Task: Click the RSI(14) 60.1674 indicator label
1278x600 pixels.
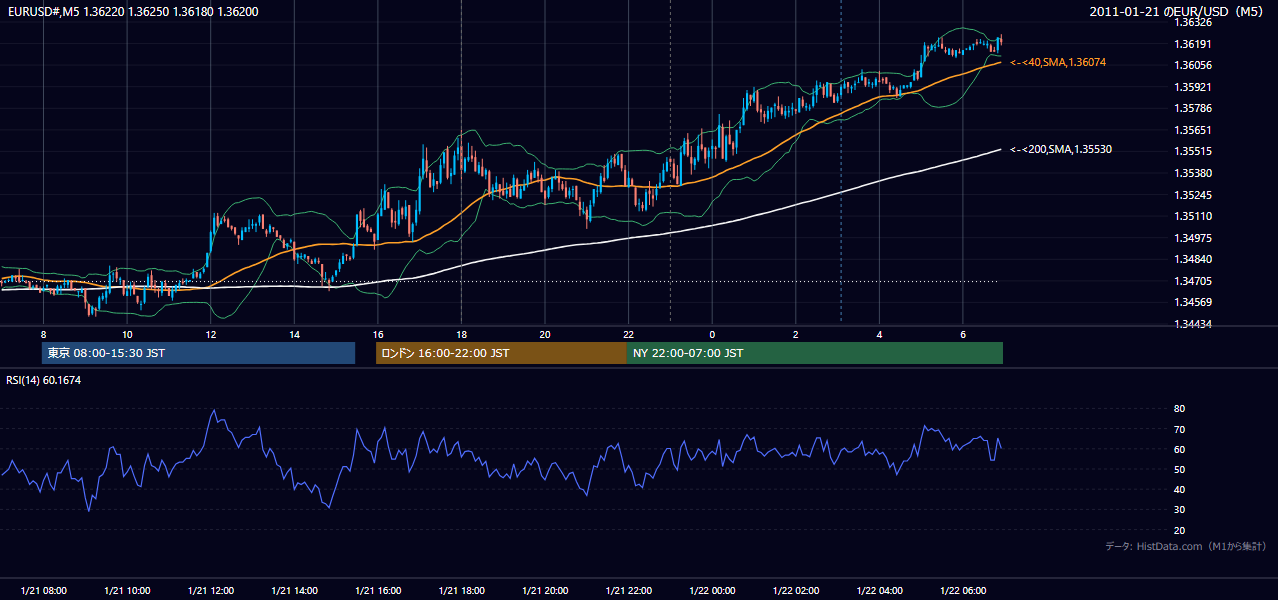Action: tap(43, 380)
